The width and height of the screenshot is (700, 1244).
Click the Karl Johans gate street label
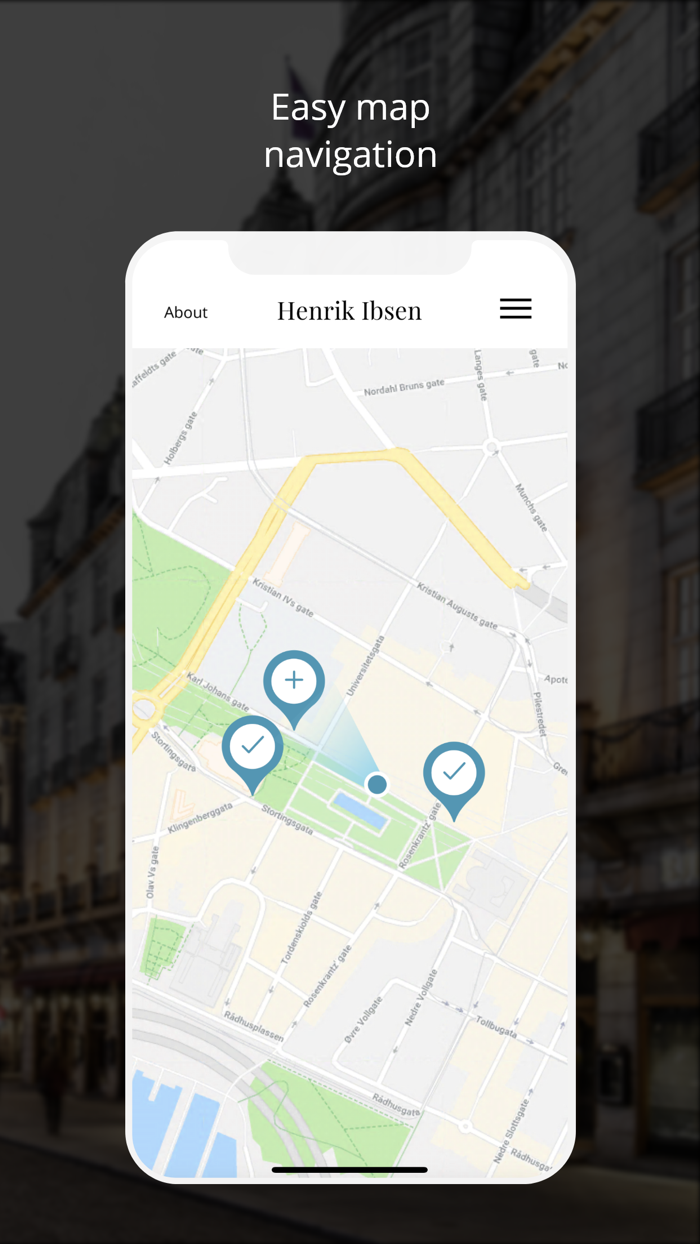pos(218,692)
